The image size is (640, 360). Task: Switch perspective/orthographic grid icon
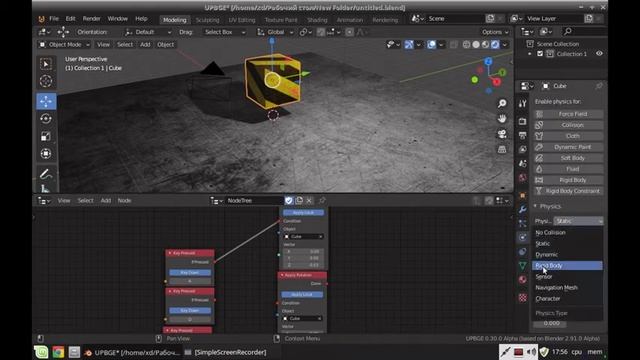pos(502,149)
